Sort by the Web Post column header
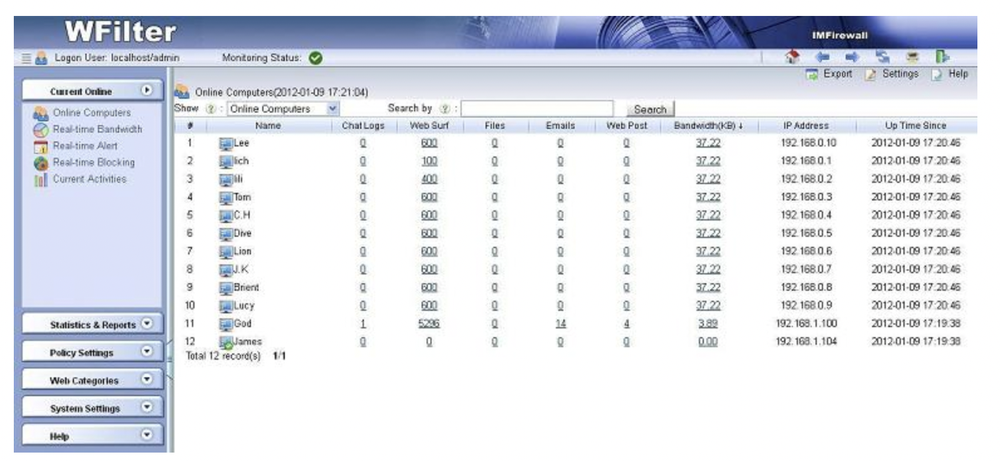 pos(626,126)
